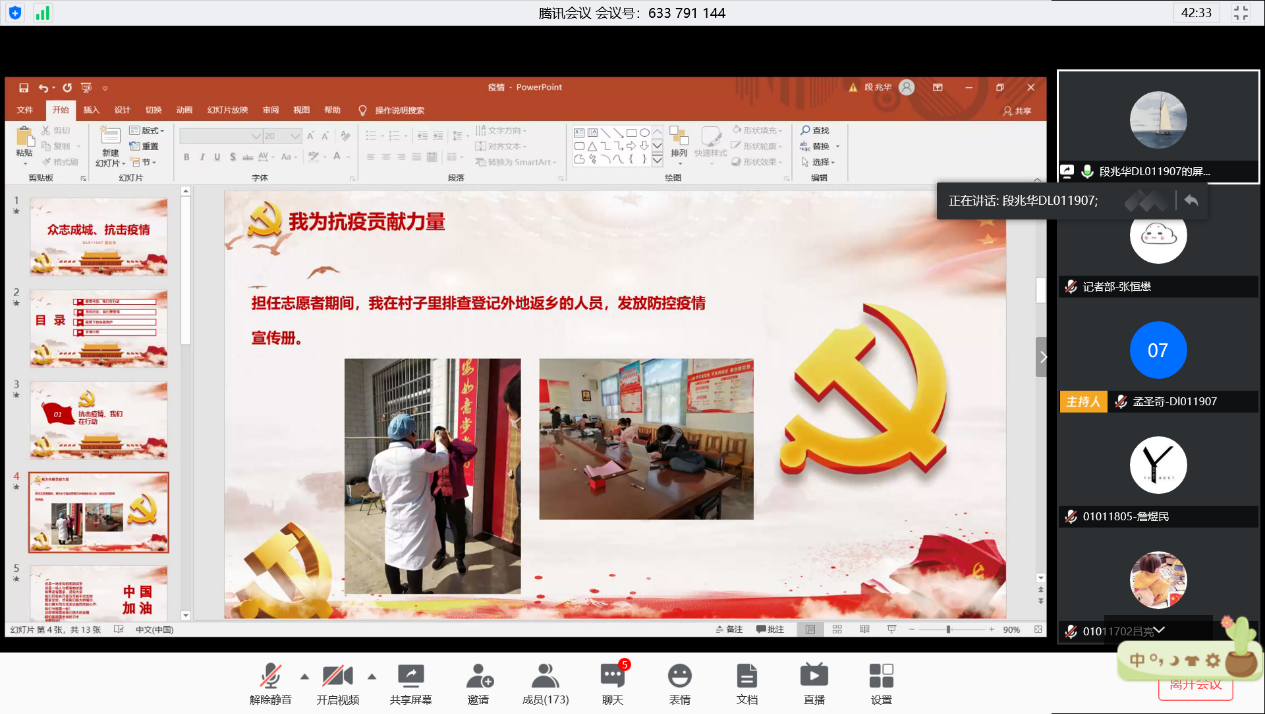The height and width of the screenshot is (714, 1265).
Task: Open the 表情 emoji reactions
Action: [x=680, y=683]
